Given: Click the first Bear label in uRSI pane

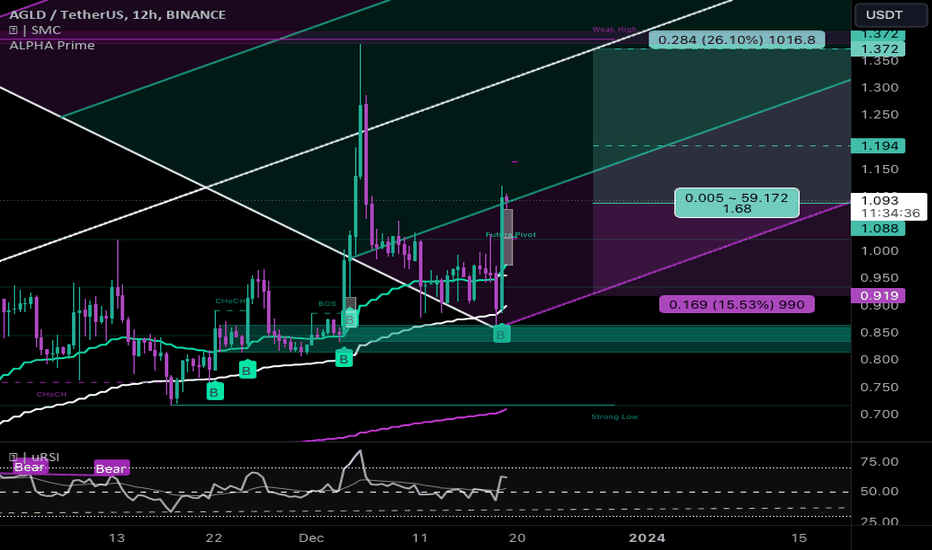Looking at the screenshot, I should (29, 467).
